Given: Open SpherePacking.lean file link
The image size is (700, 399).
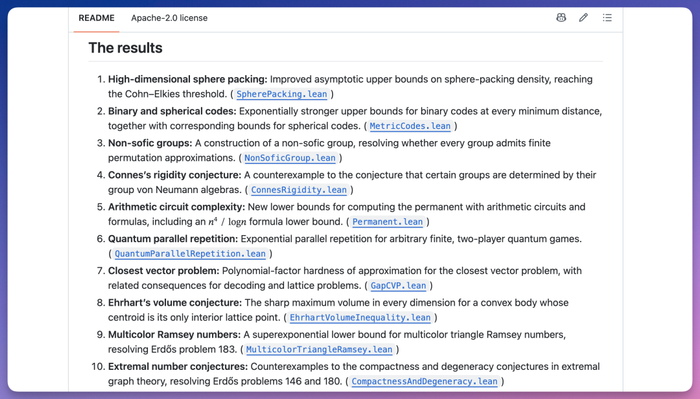Looking at the screenshot, I should (x=282, y=94).
